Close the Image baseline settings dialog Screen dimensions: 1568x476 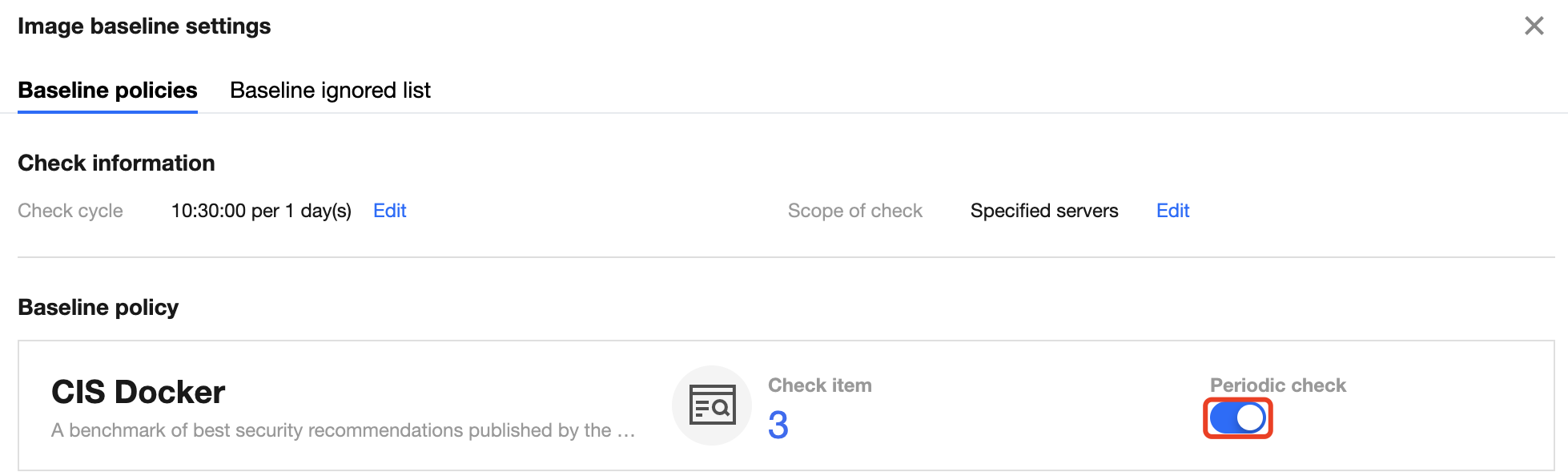pyautogui.click(x=1534, y=26)
